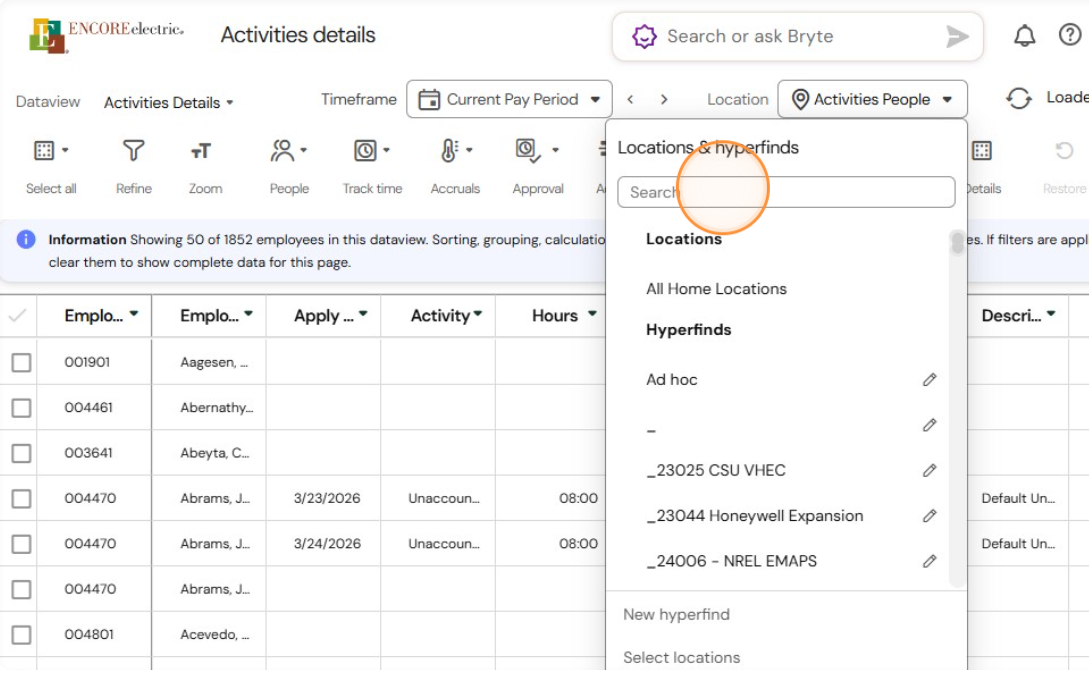Open the People actions icon
The height and width of the screenshot is (691, 1089).
(282, 150)
